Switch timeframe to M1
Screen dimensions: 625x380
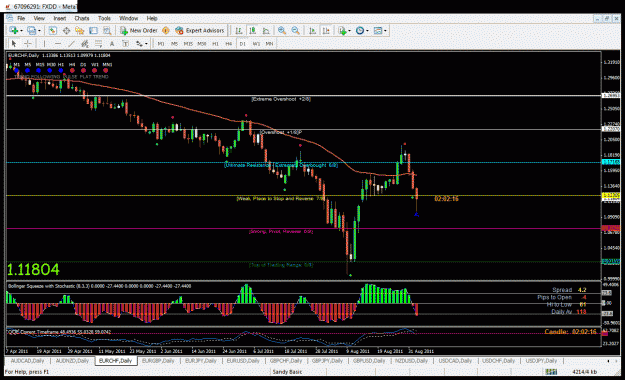point(161,44)
